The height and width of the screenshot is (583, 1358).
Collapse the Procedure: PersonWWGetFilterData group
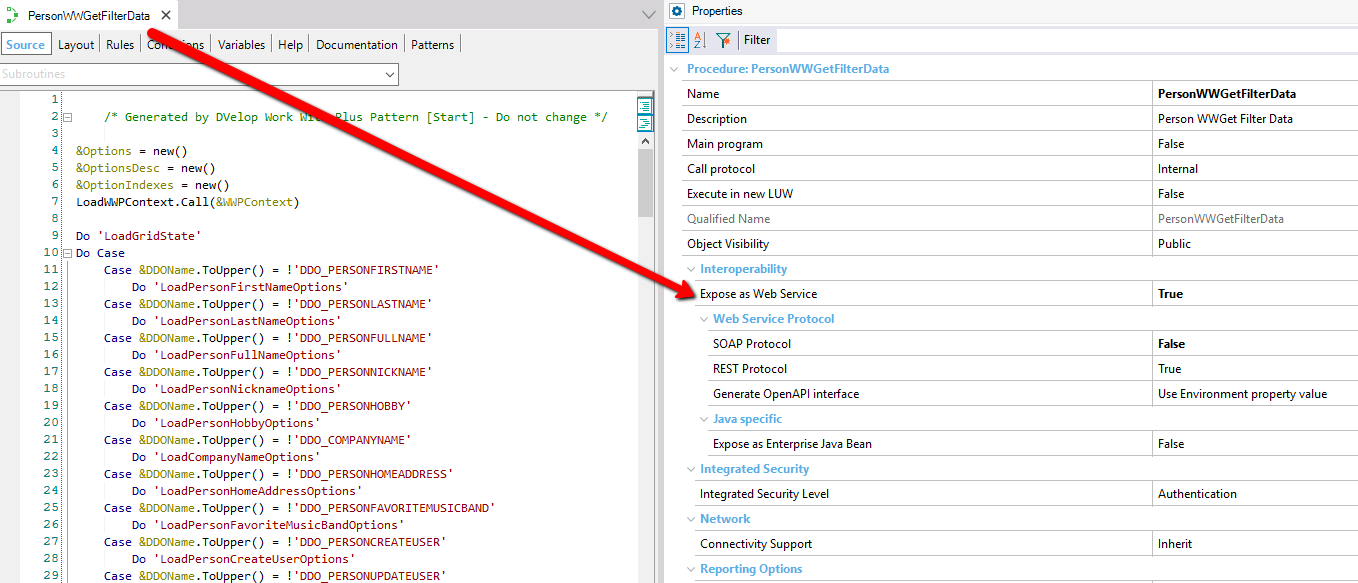point(673,69)
